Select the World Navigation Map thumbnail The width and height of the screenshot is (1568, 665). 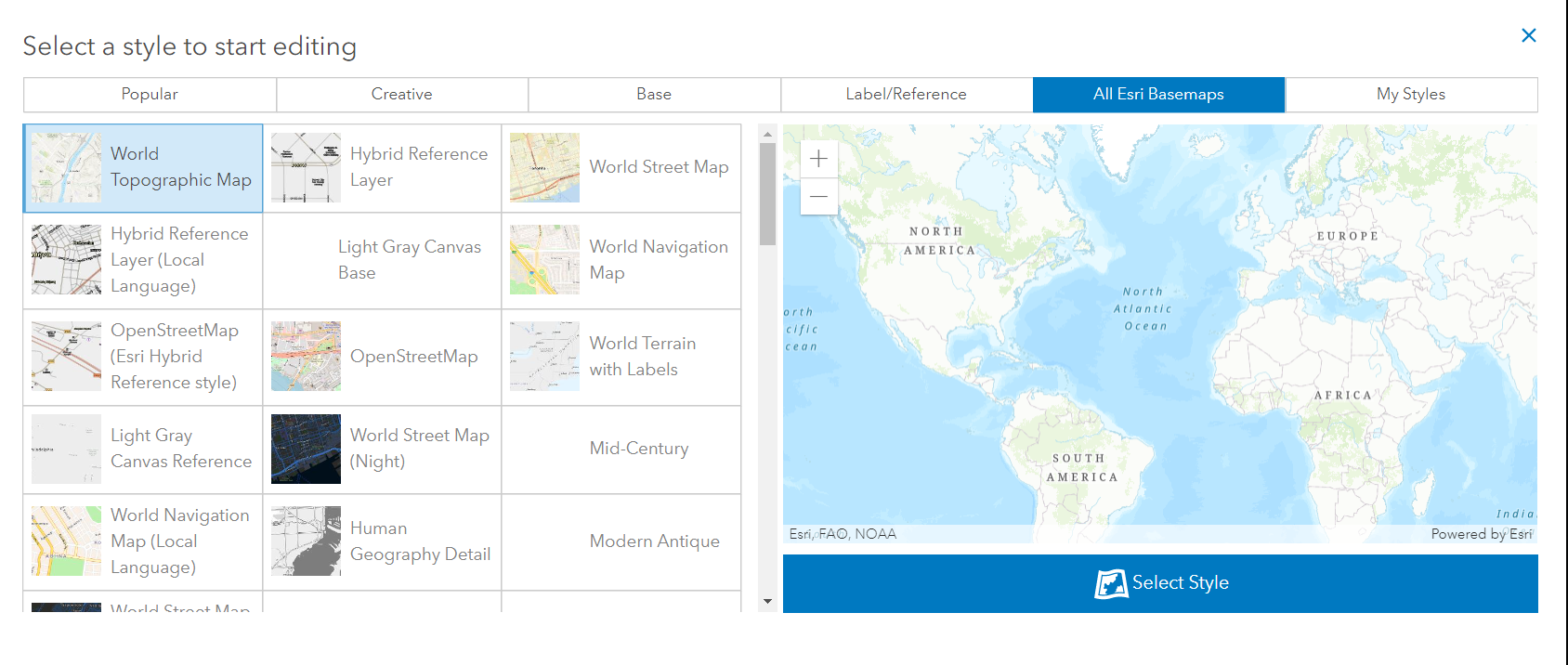[x=544, y=260]
